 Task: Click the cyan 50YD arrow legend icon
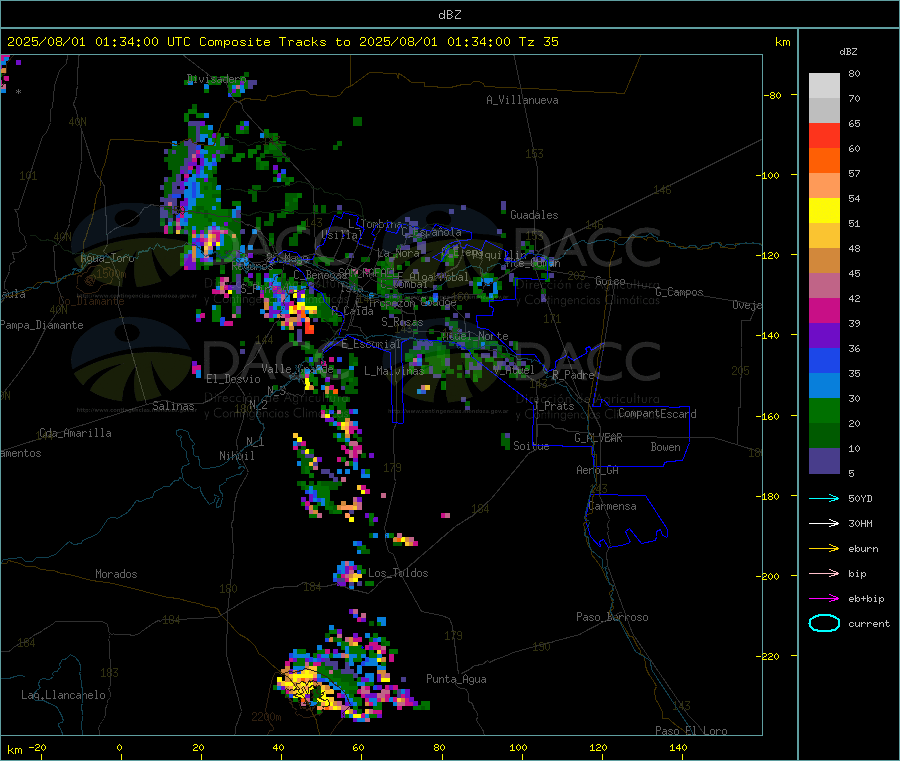click(x=824, y=498)
